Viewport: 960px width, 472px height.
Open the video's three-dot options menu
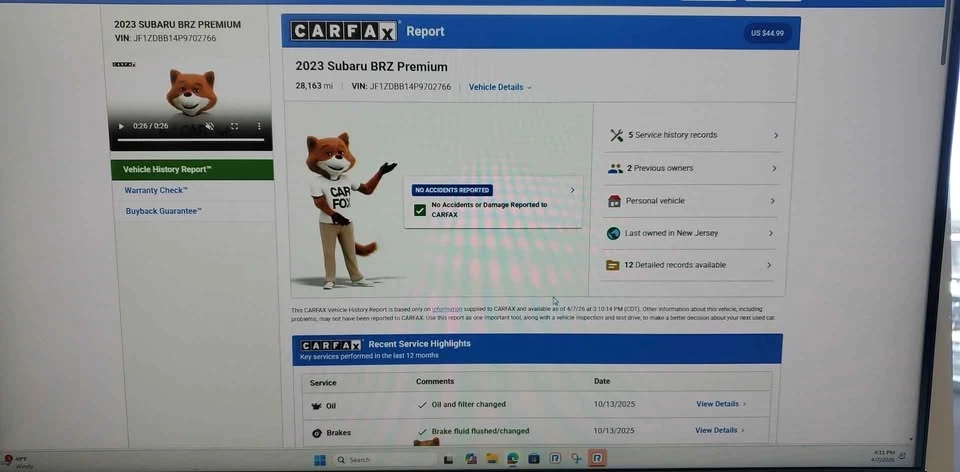(x=259, y=126)
